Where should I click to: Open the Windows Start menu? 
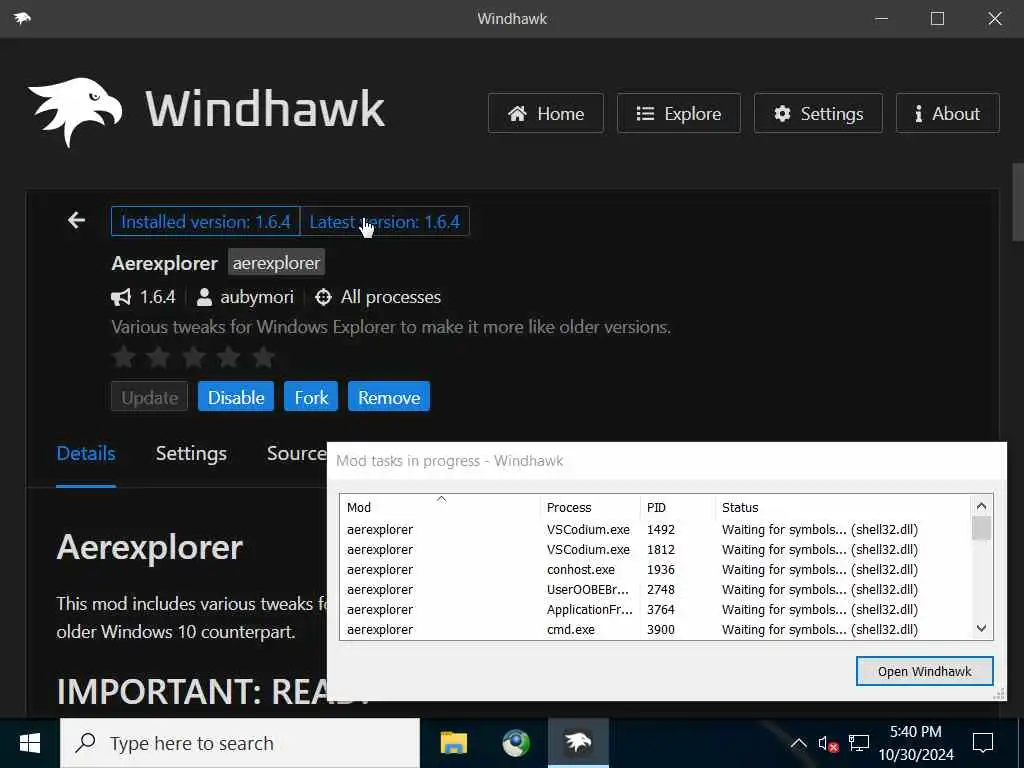tap(29, 743)
